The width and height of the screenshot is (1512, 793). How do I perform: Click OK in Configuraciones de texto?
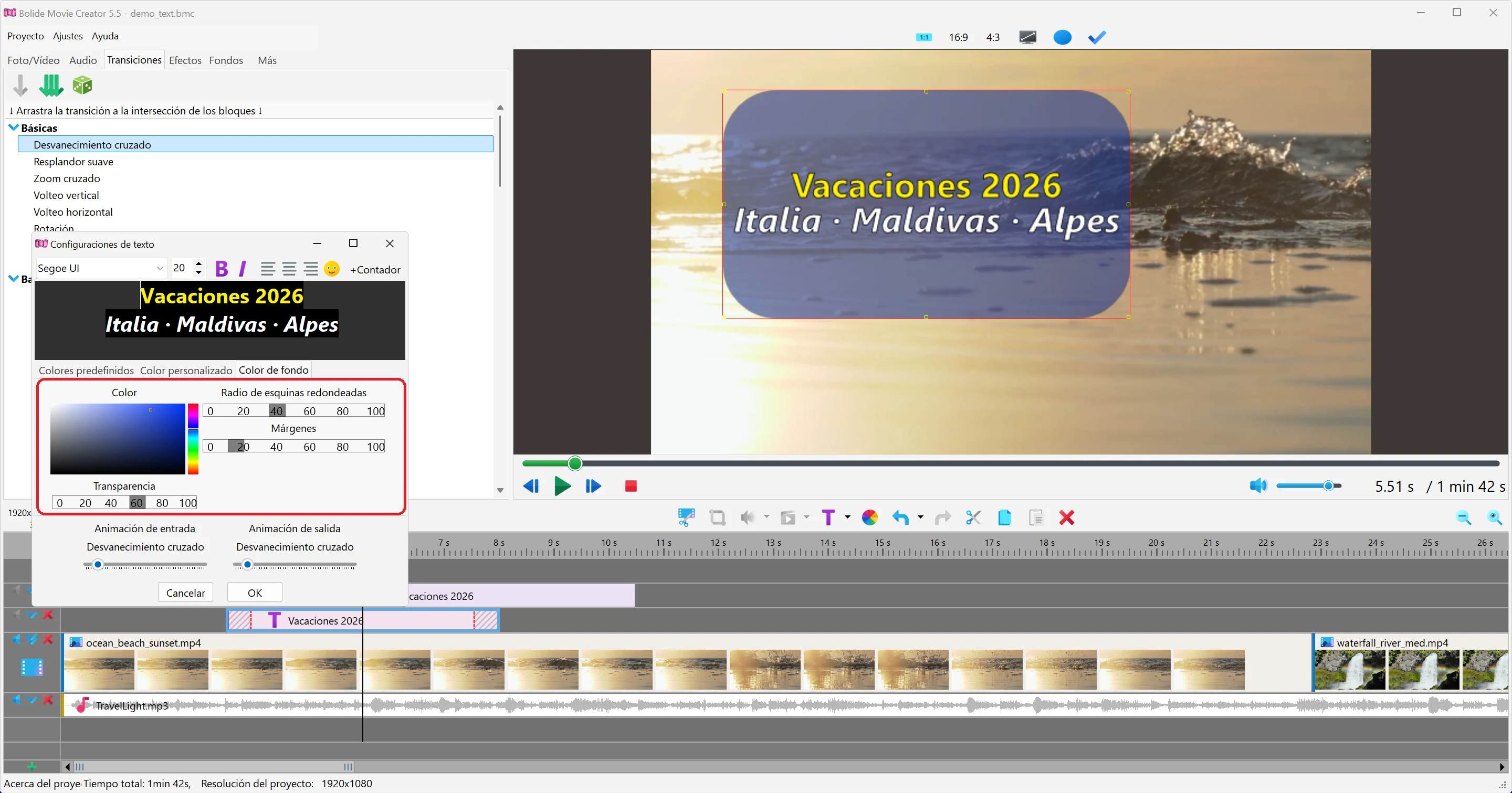255,593
